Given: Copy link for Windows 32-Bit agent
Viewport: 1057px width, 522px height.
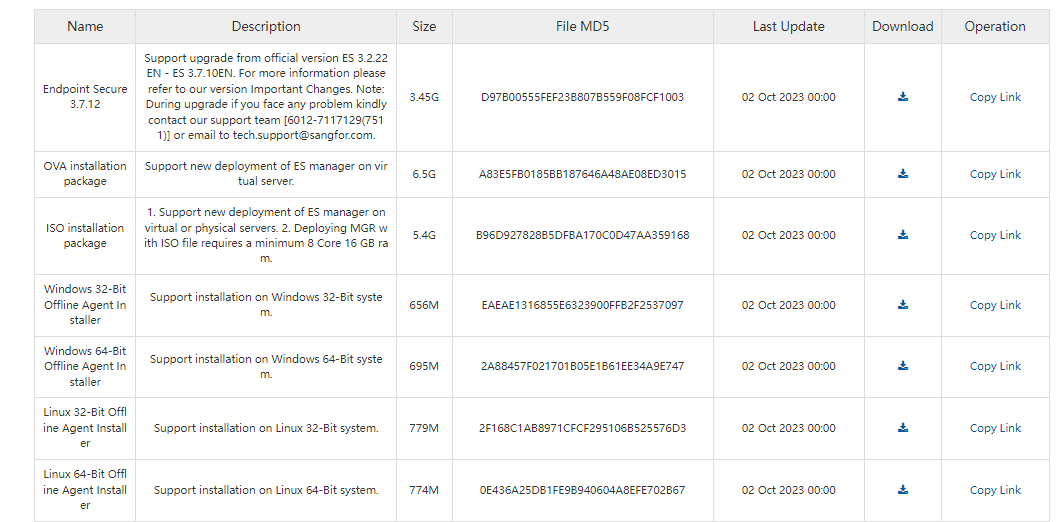Looking at the screenshot, I should pos(995,305).
